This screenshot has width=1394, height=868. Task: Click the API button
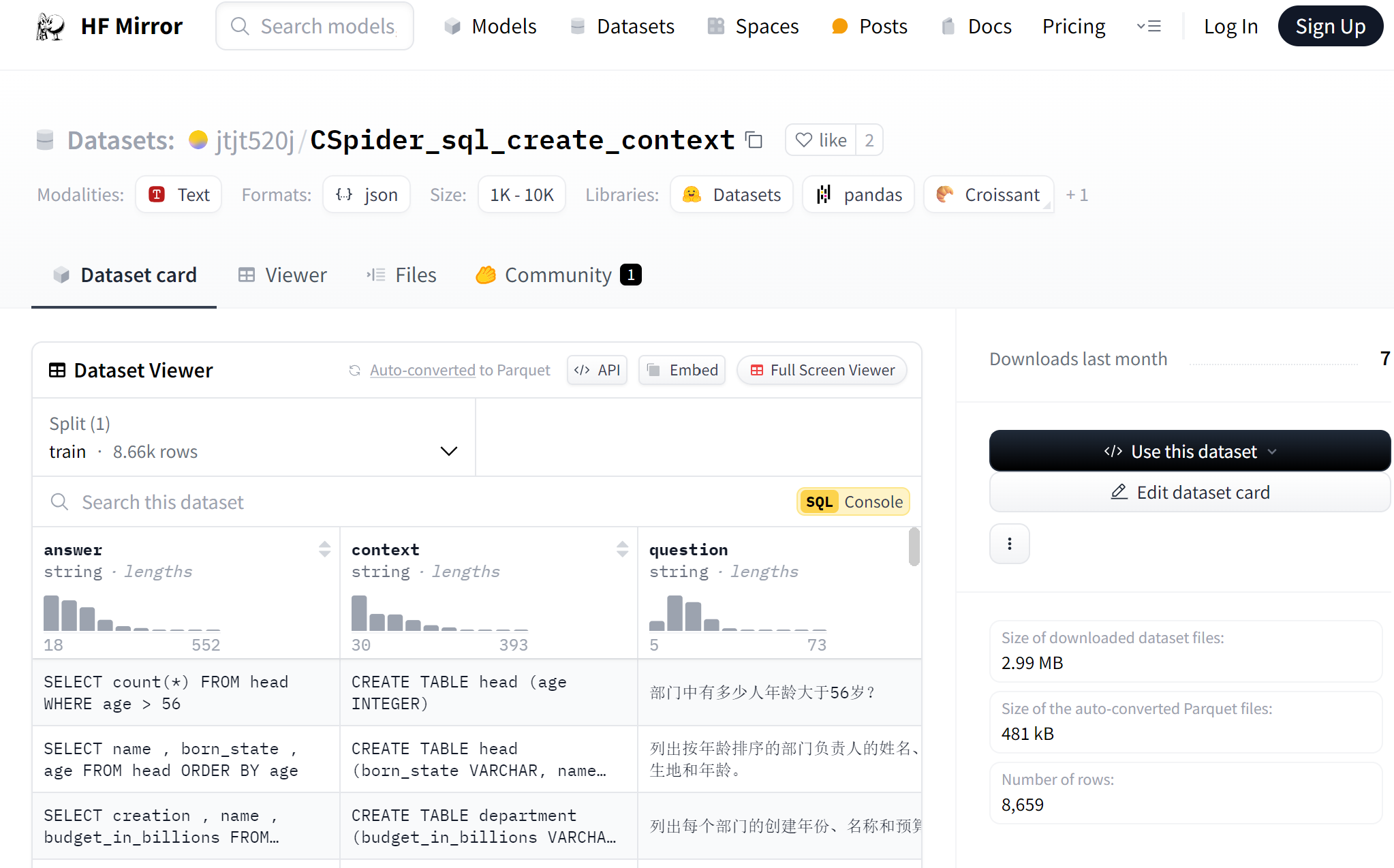coord(597,371)
